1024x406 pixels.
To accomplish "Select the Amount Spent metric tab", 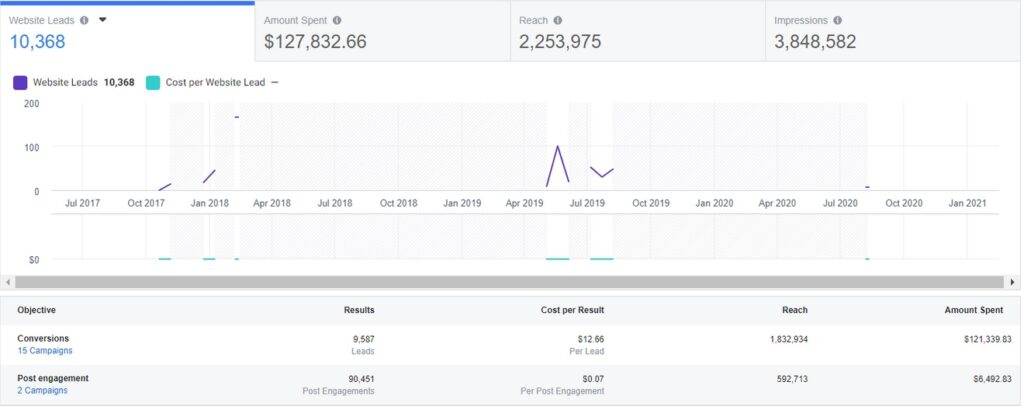I will click(x=383, y=31).
